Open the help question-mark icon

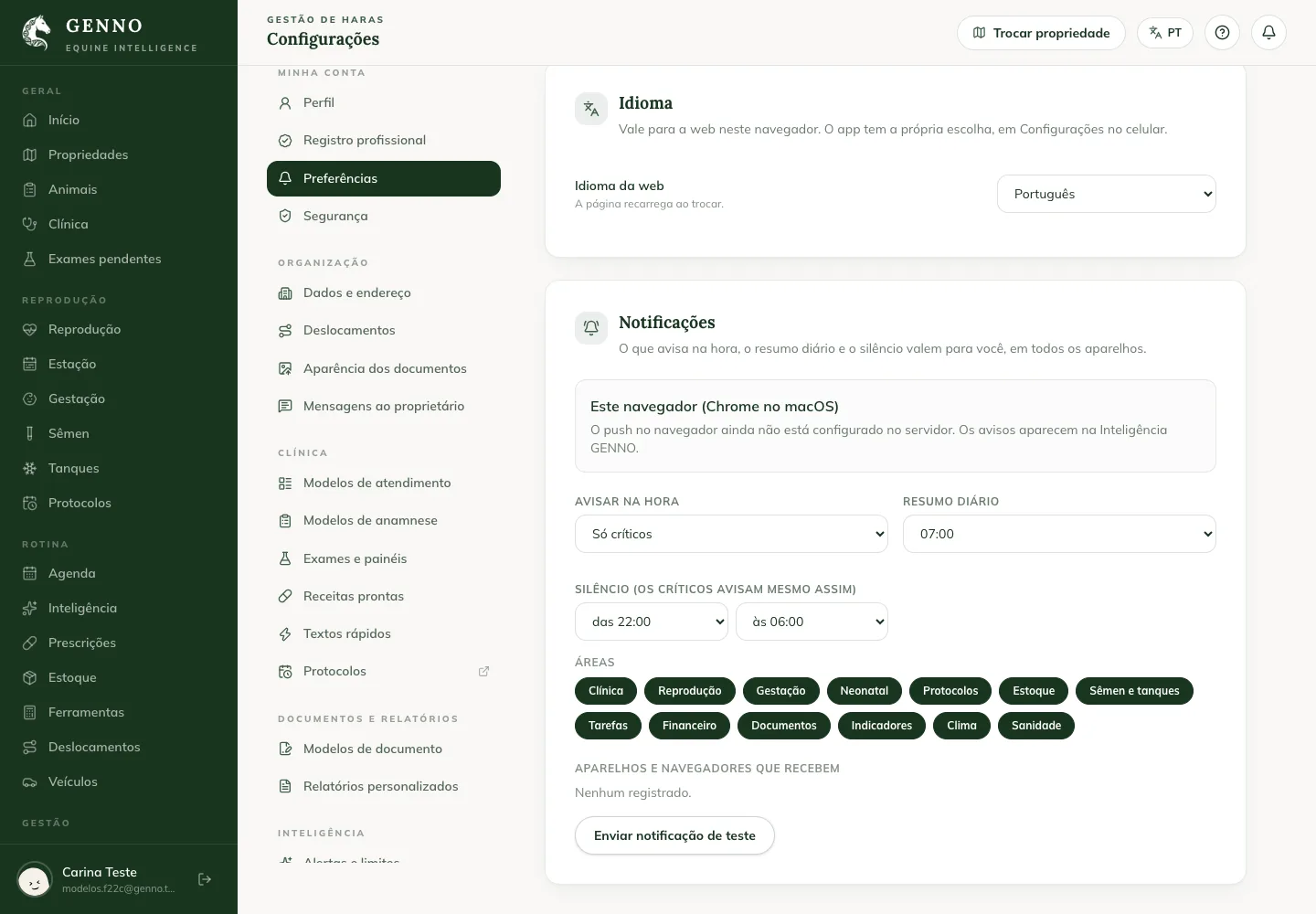(1222, 33)
